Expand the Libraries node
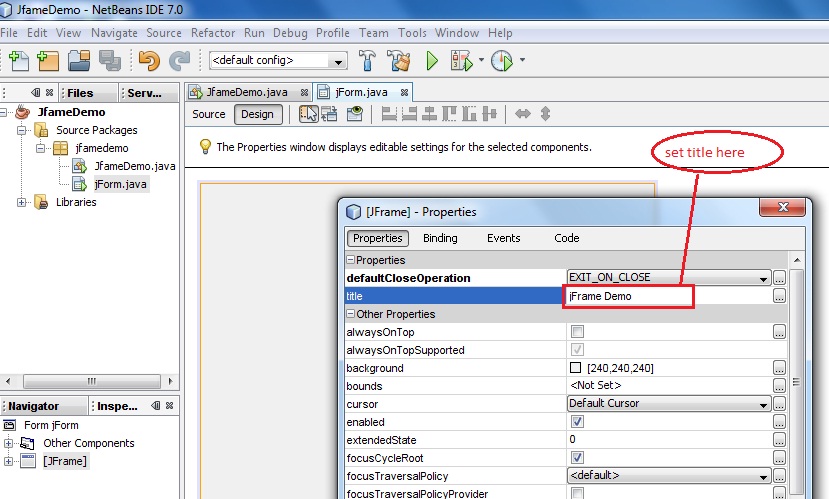 [22, 202]
